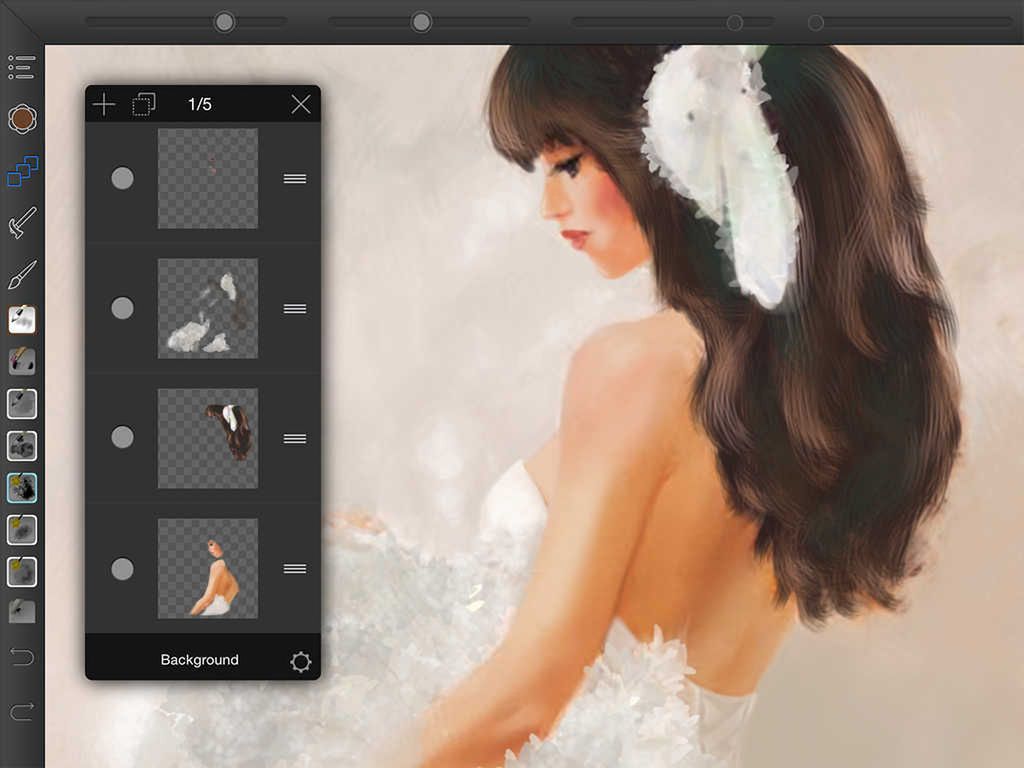This screenshot has width=1024, height=768.
Task: Select the highlighted brush preset with blue outline
Action: [22, 488]
